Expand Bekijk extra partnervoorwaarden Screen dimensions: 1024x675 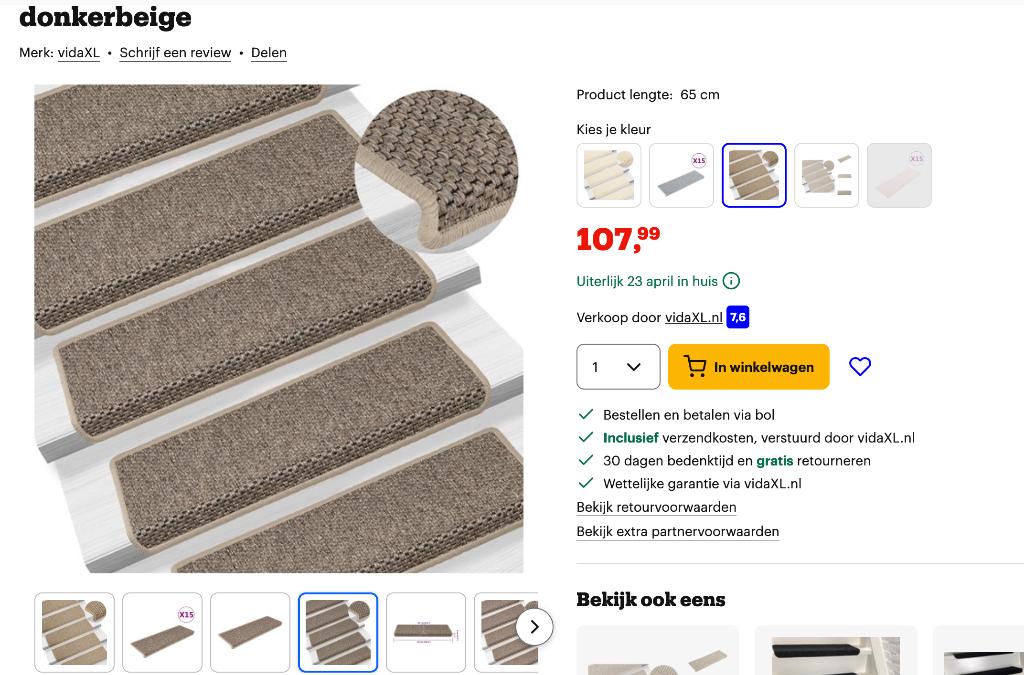tap(678, 531)
